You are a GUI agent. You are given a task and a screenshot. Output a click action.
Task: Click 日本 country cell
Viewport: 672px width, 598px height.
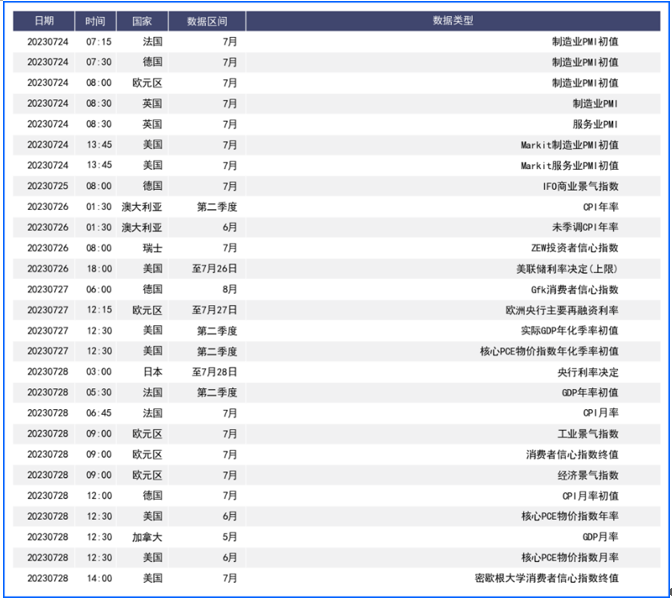coord(153,372)
